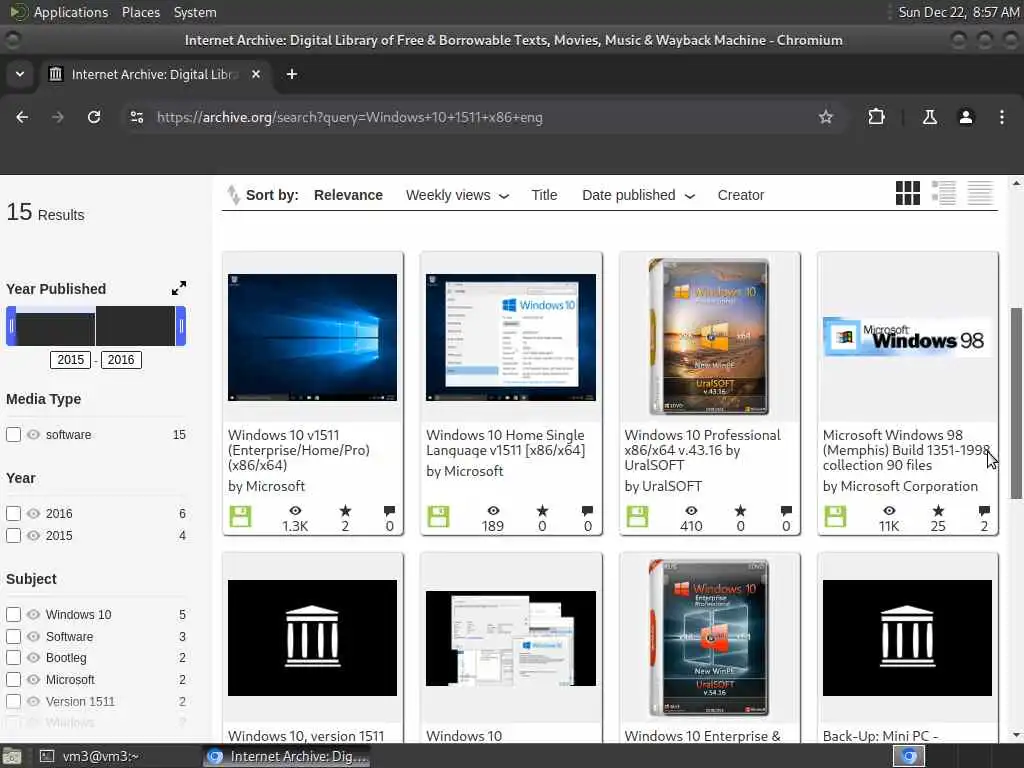Switch to extended list view icon
The width and height of the screenshot is (1024, 768).
pos(944,193)
